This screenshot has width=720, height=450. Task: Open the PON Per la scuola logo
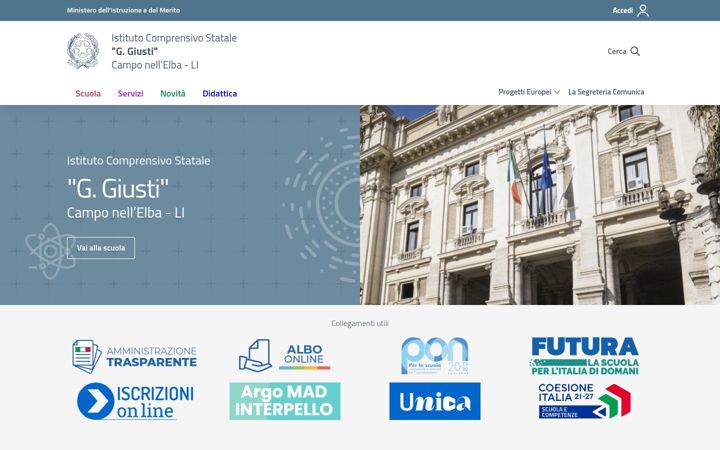click(x=435, y=355)
